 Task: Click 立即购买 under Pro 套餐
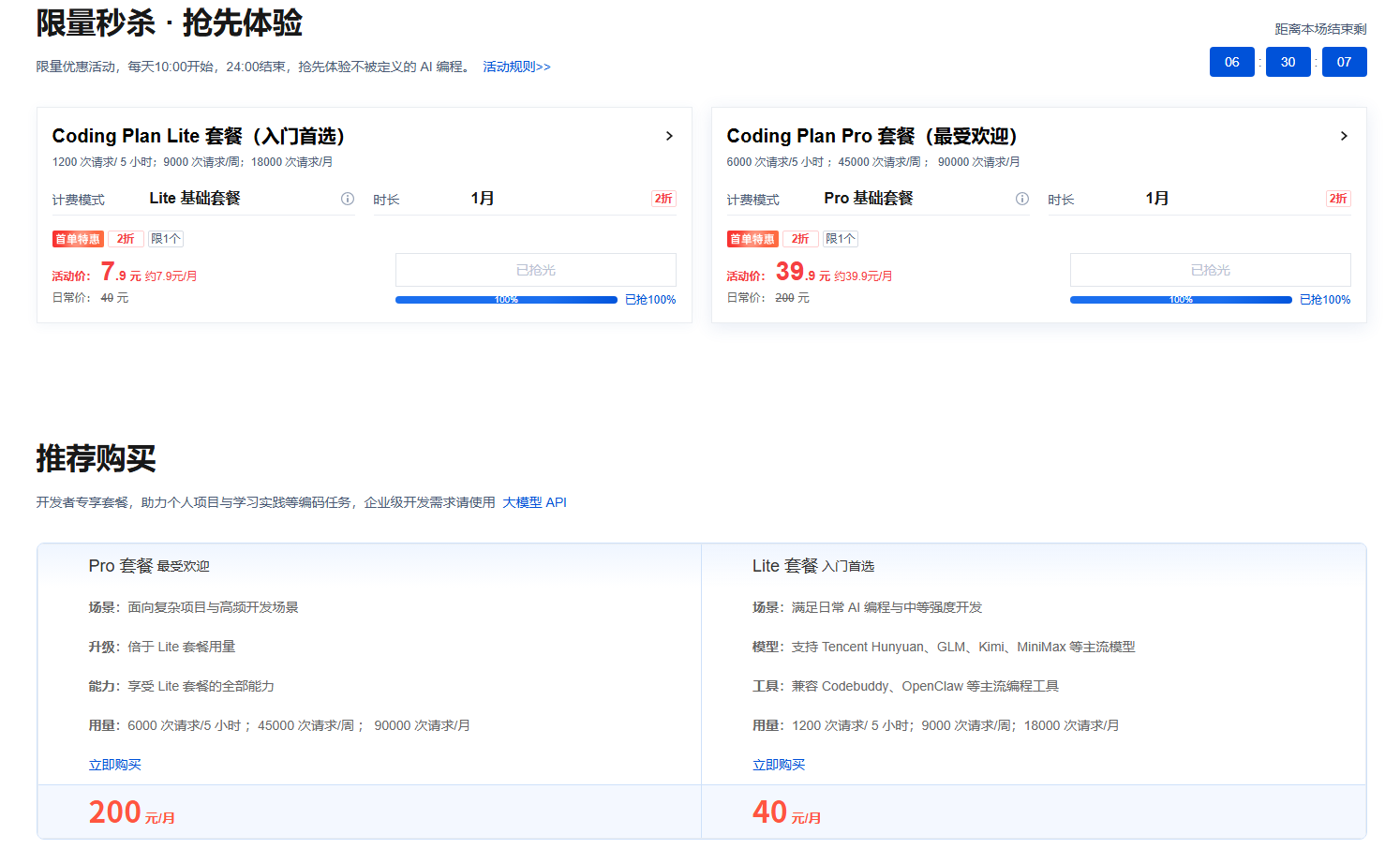coord(114,765)
